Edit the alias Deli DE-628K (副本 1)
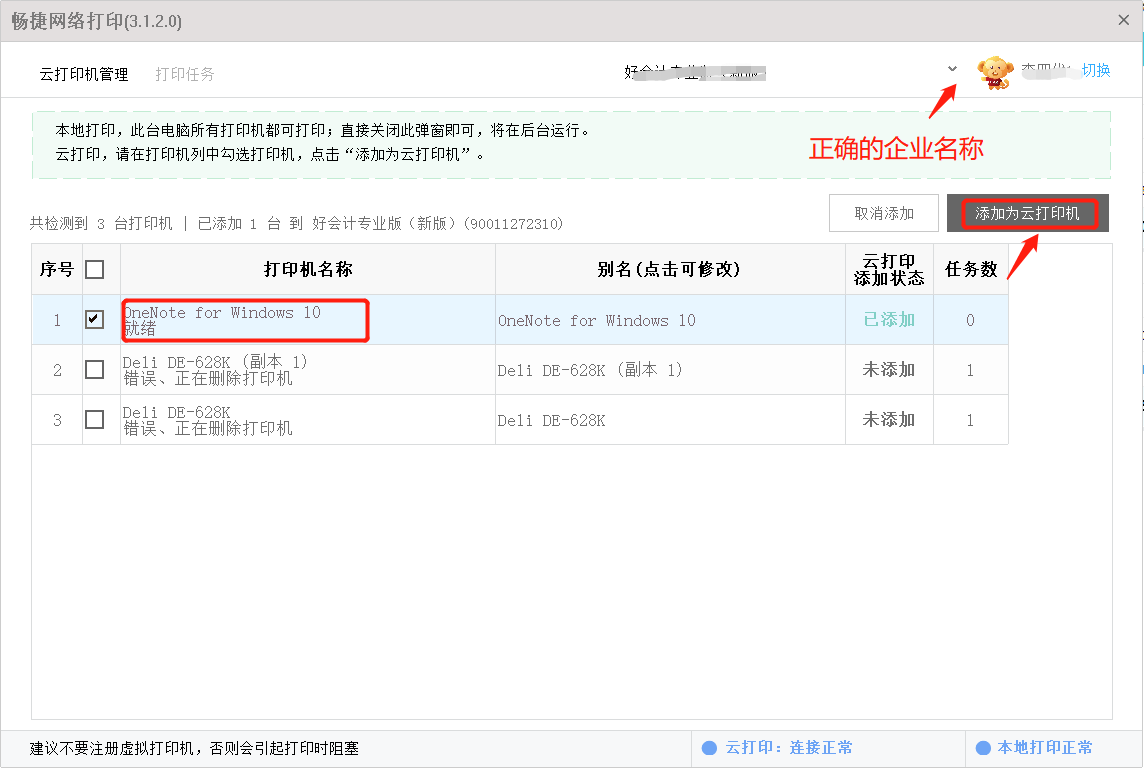This screenshot has width=1144, height=768. point(590,370)
